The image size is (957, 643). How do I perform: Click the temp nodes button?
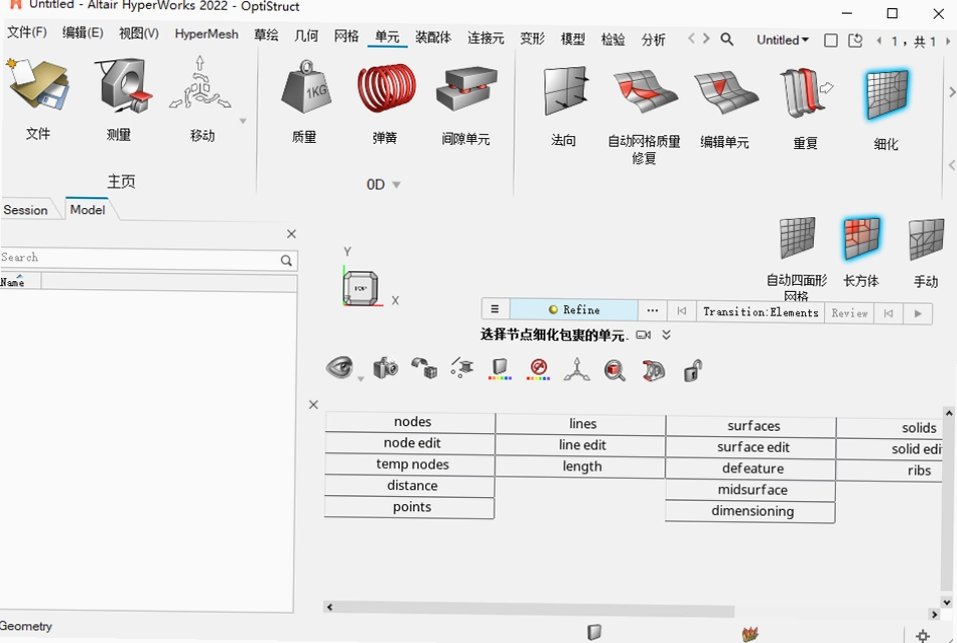(410, 464)
